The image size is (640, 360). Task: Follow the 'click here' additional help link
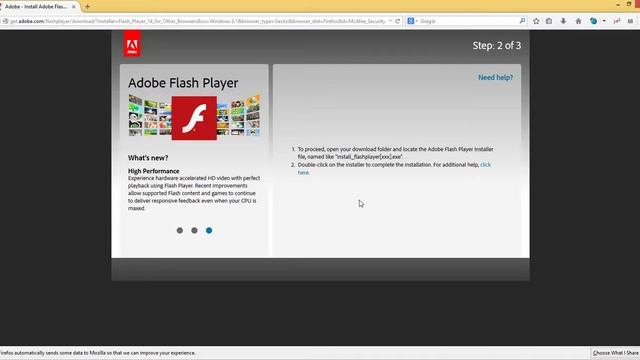click(x=485, y=165)
